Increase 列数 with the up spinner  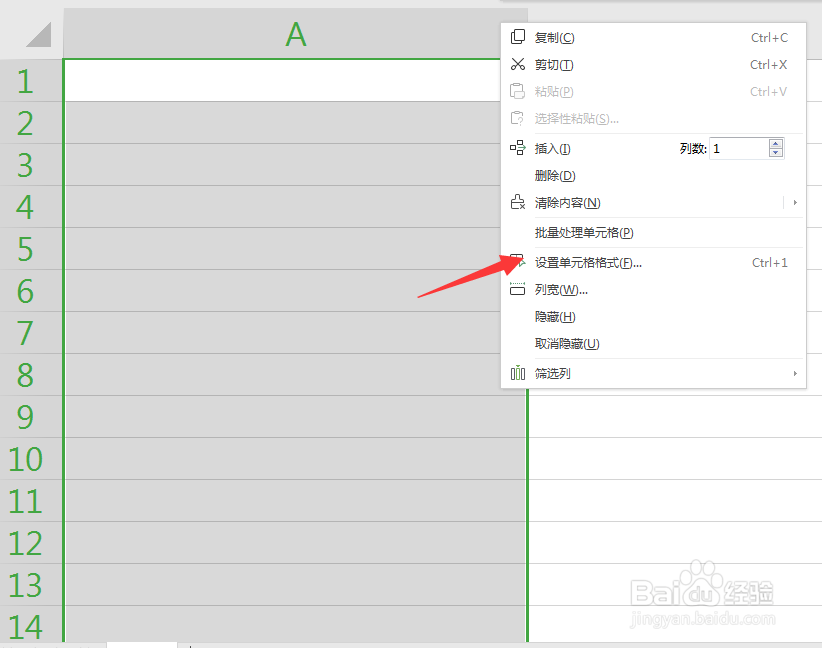(776, 144)
